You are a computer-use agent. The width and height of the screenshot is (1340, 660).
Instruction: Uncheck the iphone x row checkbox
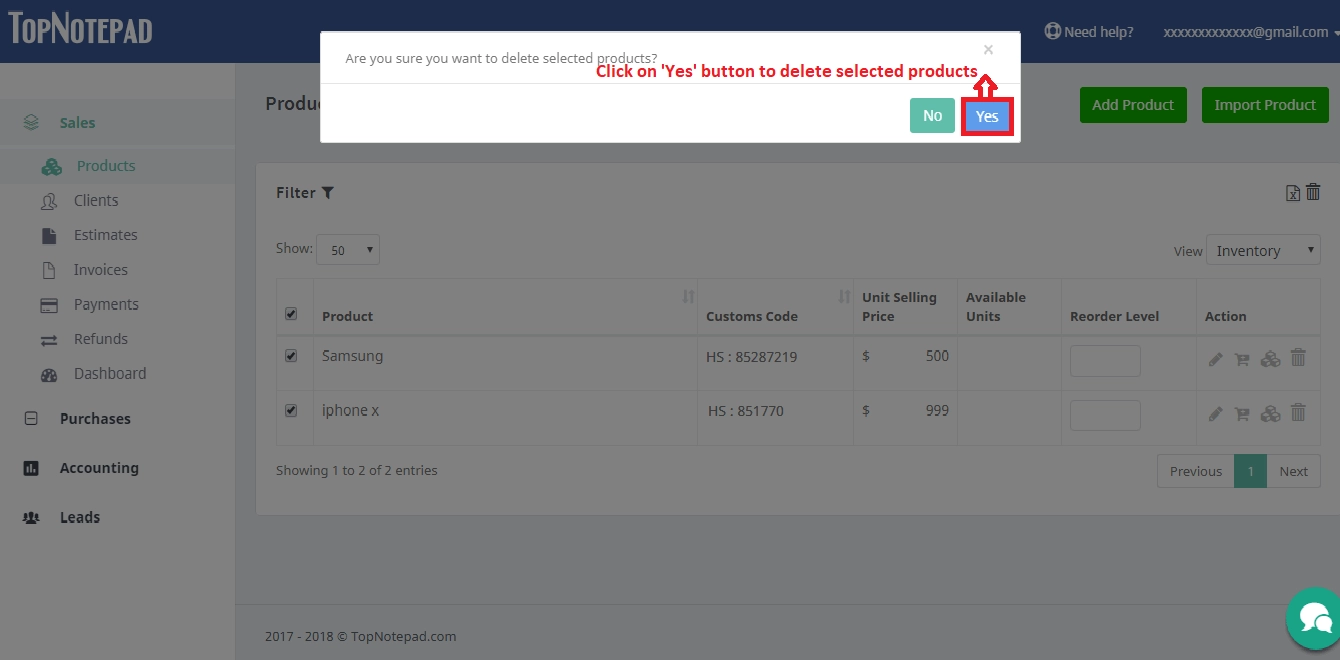pyautogui.click(x=291, y=411)
